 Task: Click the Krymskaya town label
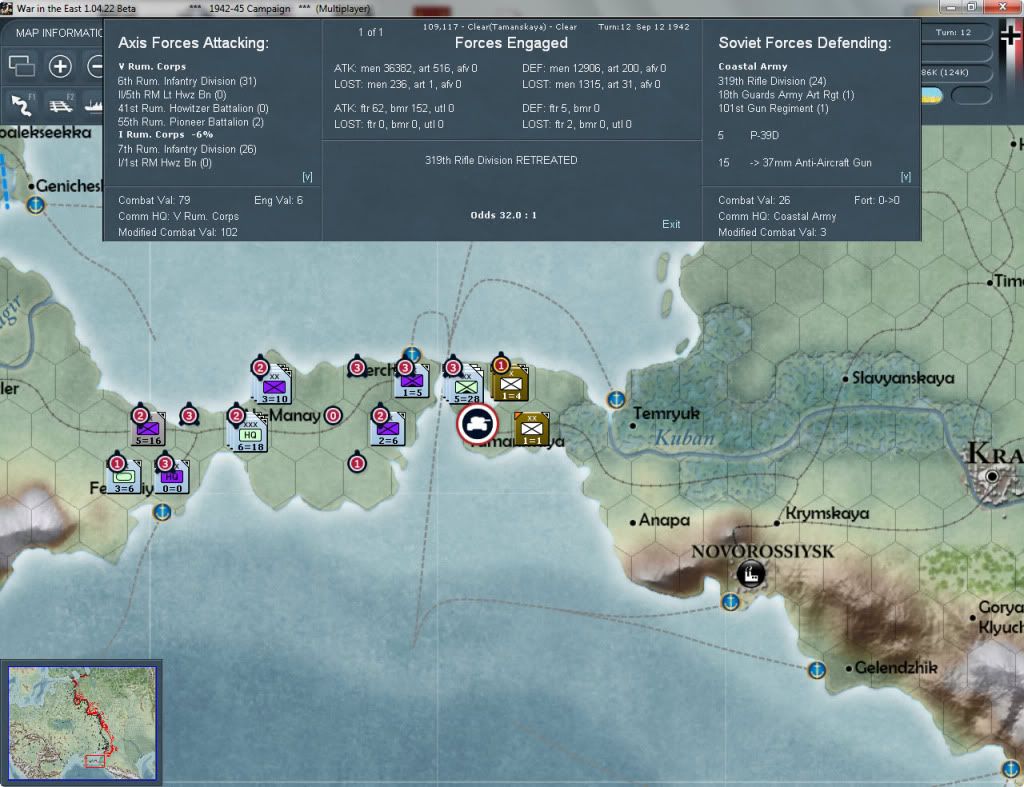pos(827,514)
